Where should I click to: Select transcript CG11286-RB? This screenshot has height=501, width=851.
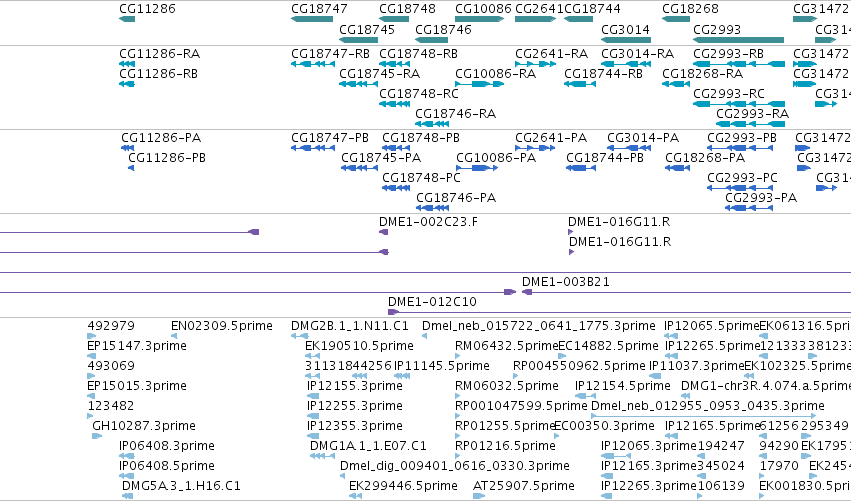tap(158, 74)
